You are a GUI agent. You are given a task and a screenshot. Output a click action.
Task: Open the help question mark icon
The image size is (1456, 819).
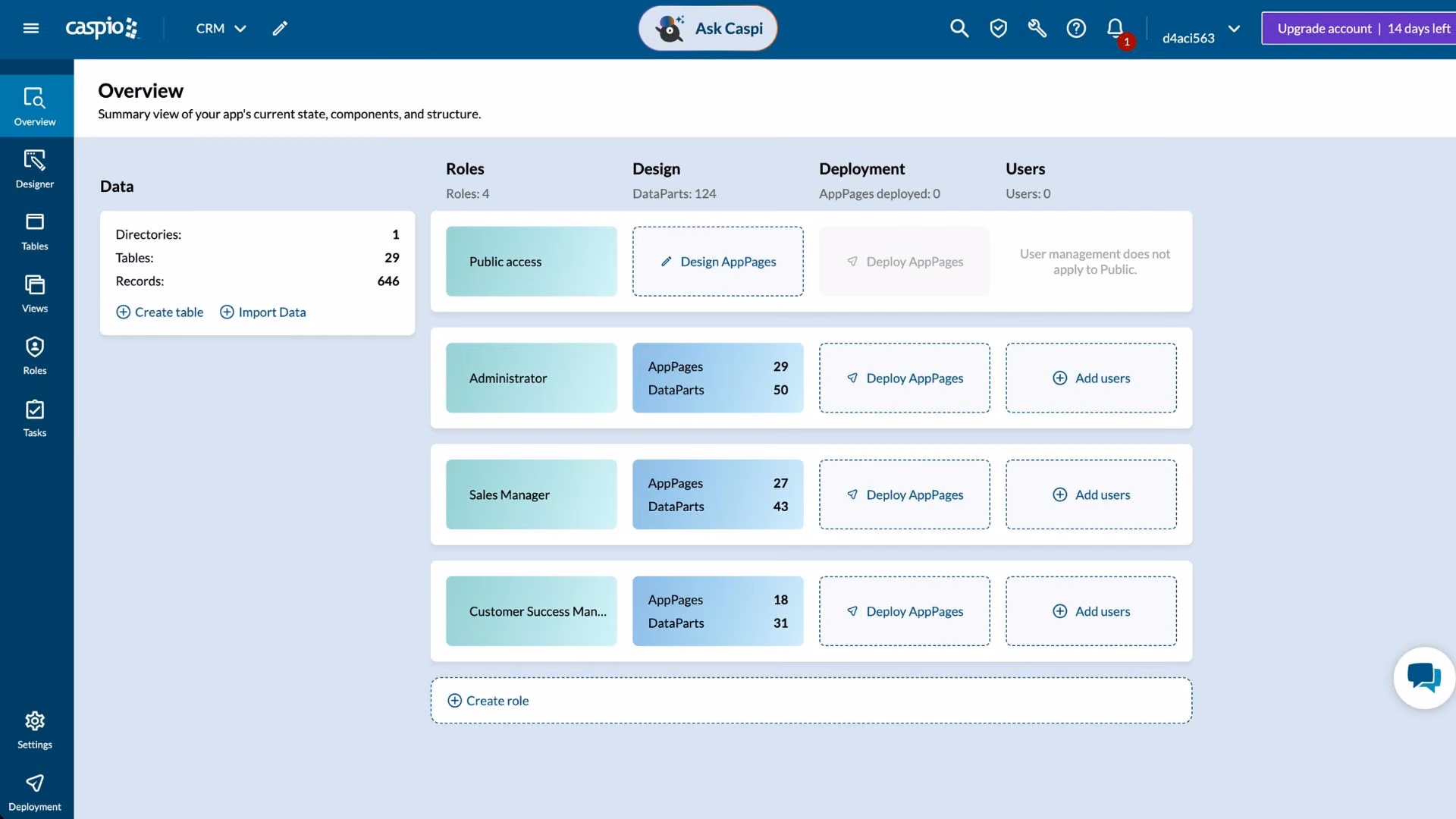tap(1076, 28)
